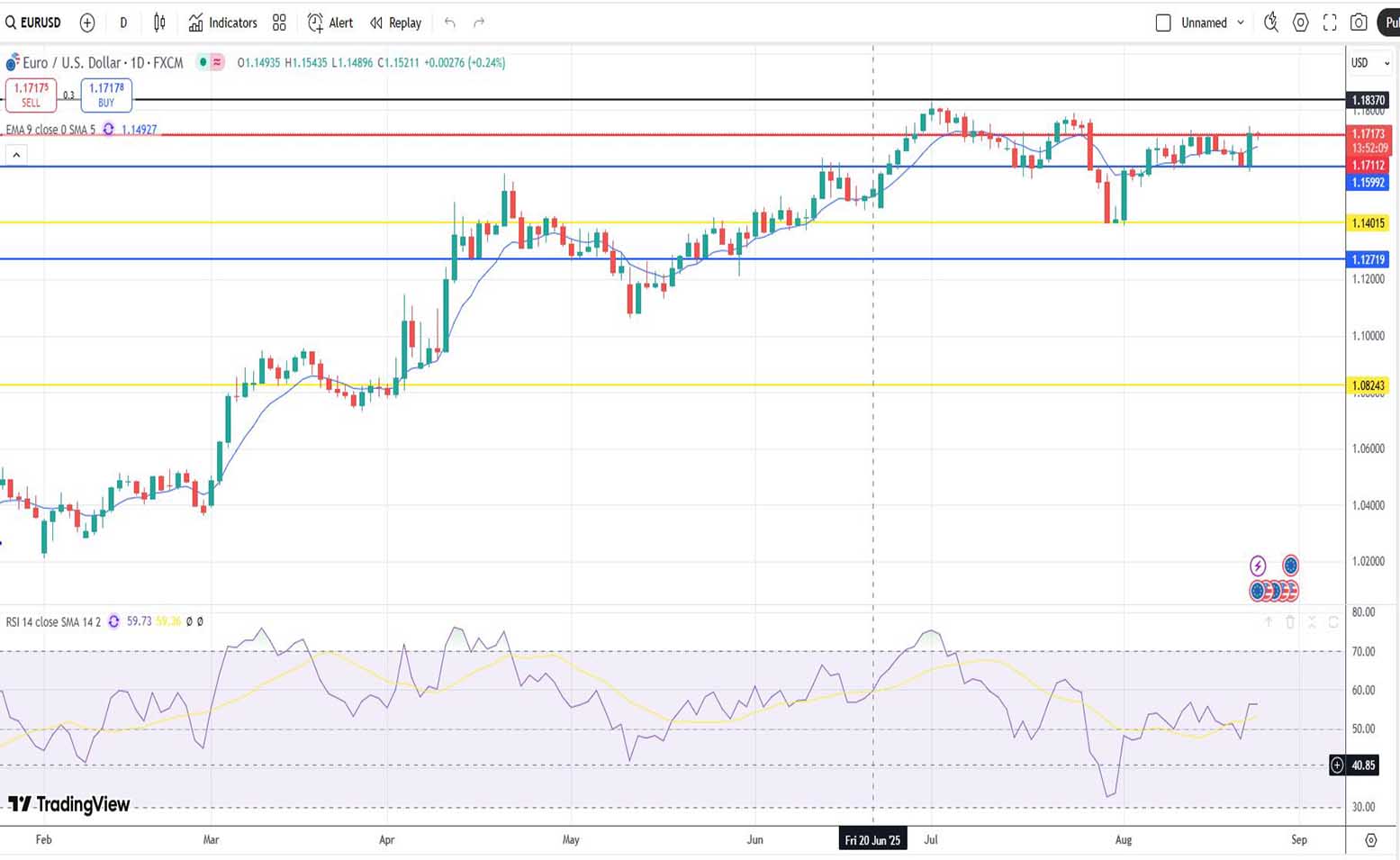The image size is (1400, 860).
Task: Click the undo arrow
Action: [450, 23]
